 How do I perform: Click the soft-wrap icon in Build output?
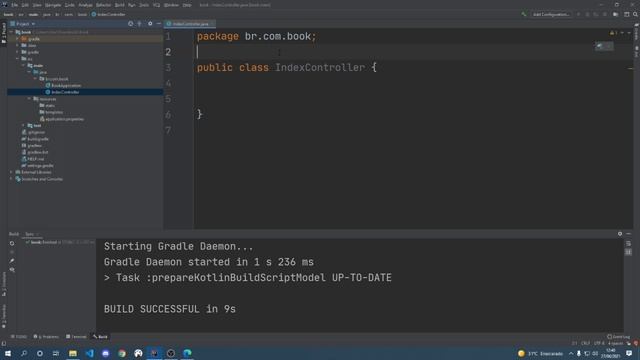[x=628, y=244]
